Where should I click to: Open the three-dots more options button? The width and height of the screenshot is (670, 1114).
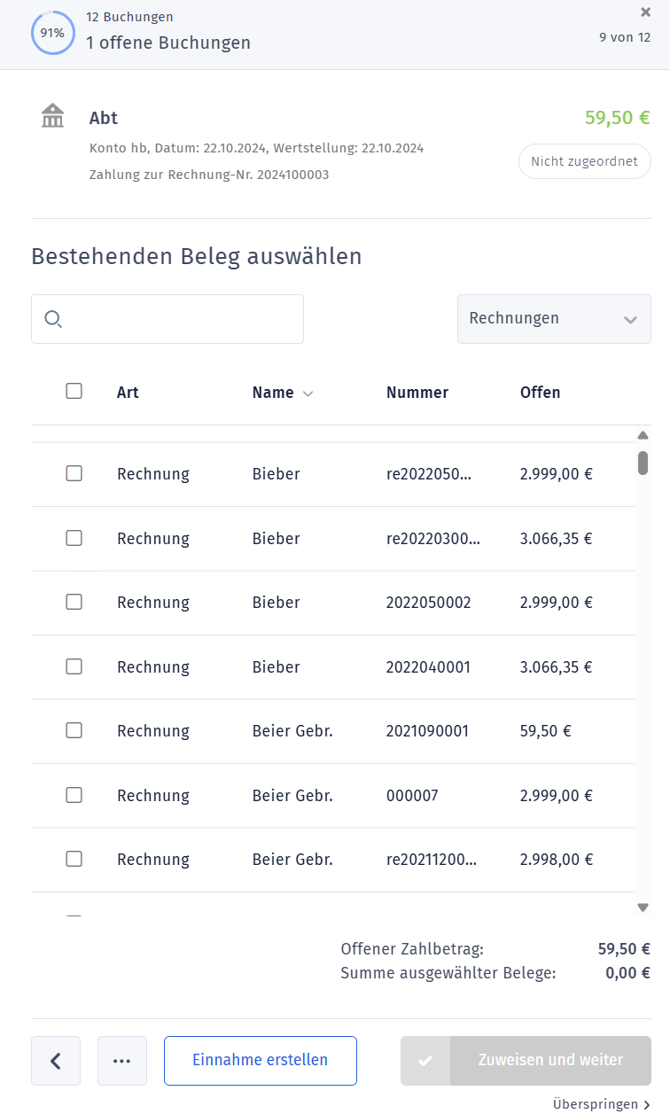(x=121, y=1061)
